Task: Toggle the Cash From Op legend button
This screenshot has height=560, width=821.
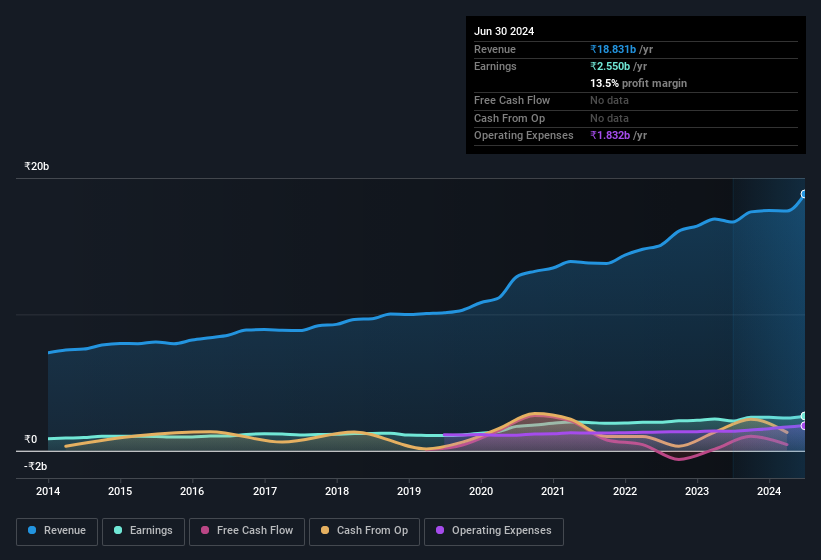Action: (364, 531)
